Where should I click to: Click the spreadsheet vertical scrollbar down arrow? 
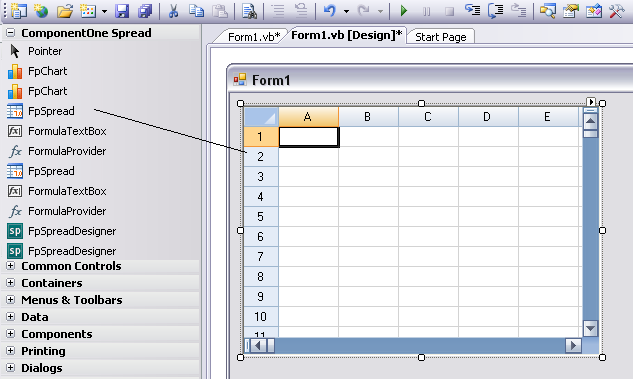pos(590,329)
